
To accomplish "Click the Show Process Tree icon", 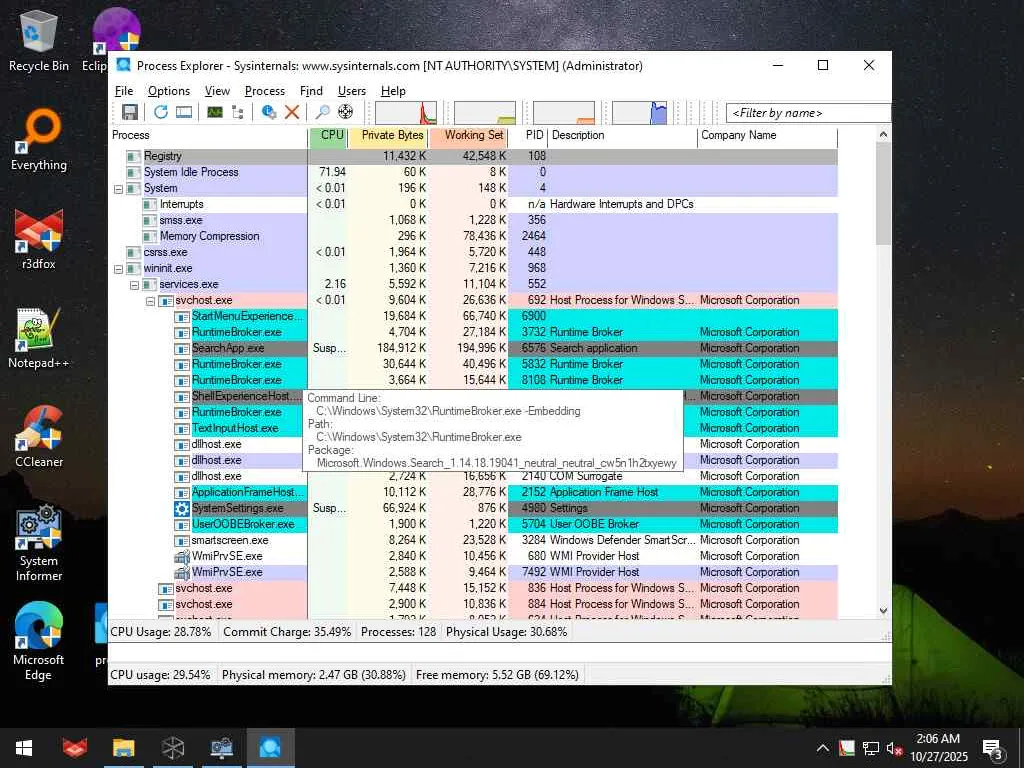I will pyautogui.click(x=238, y=112).
